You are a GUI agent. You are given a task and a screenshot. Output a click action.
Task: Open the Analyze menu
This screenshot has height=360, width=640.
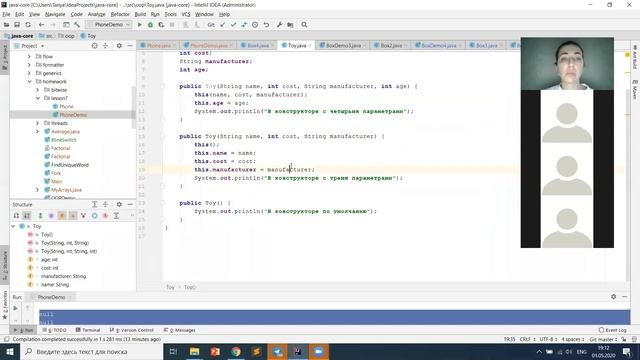(x=96, y=14)
